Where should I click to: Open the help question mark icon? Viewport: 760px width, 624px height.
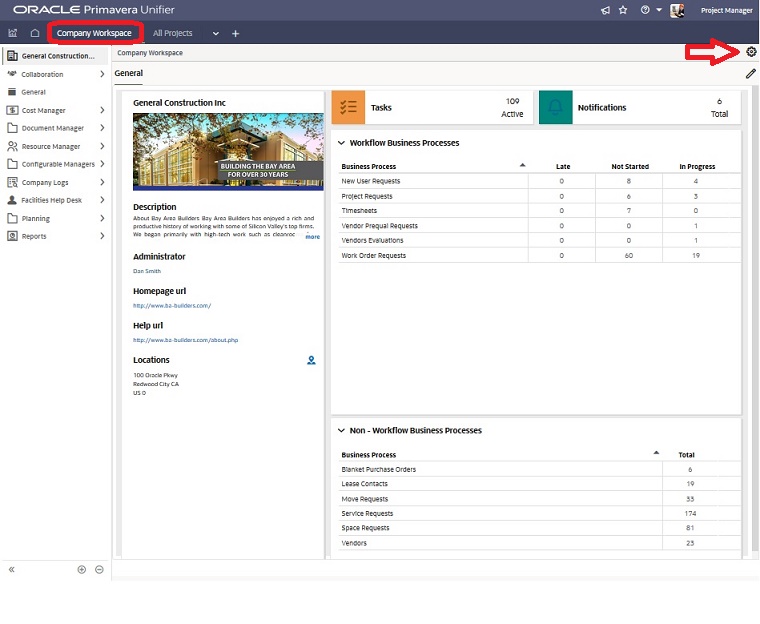pyautogui.click(x=645, y=10)
